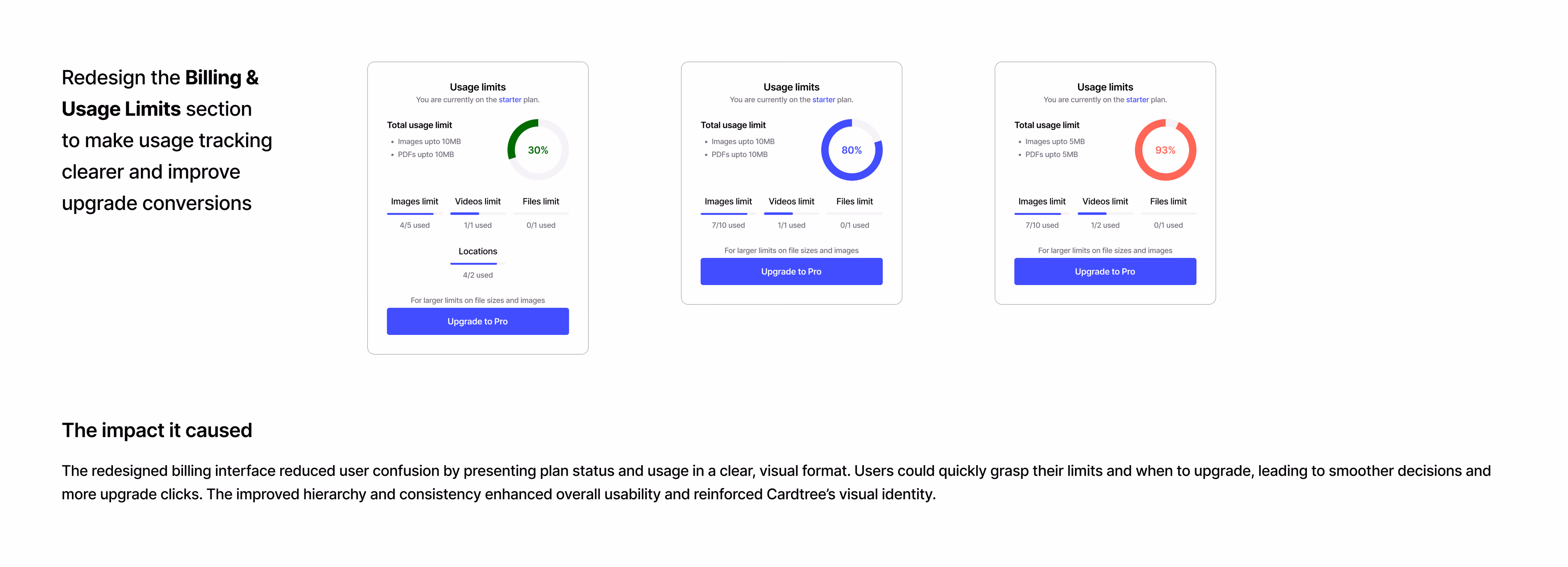
Task: Open the starter plan link in first card
Action: 510,100
